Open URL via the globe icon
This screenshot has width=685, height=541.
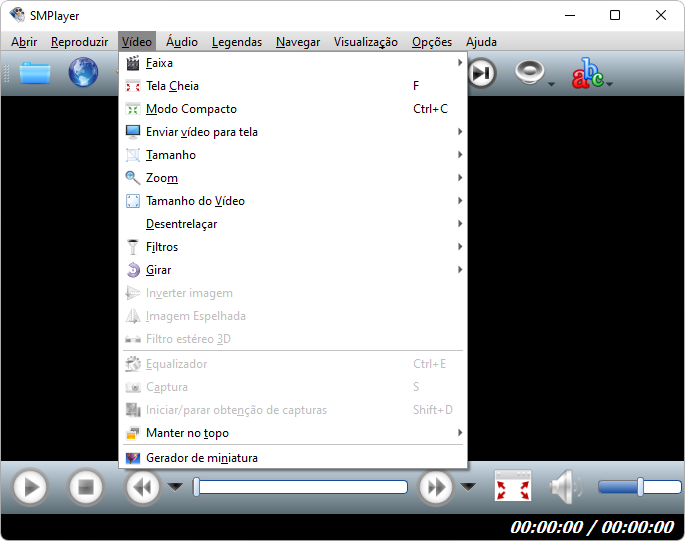[x=83, y=72]
